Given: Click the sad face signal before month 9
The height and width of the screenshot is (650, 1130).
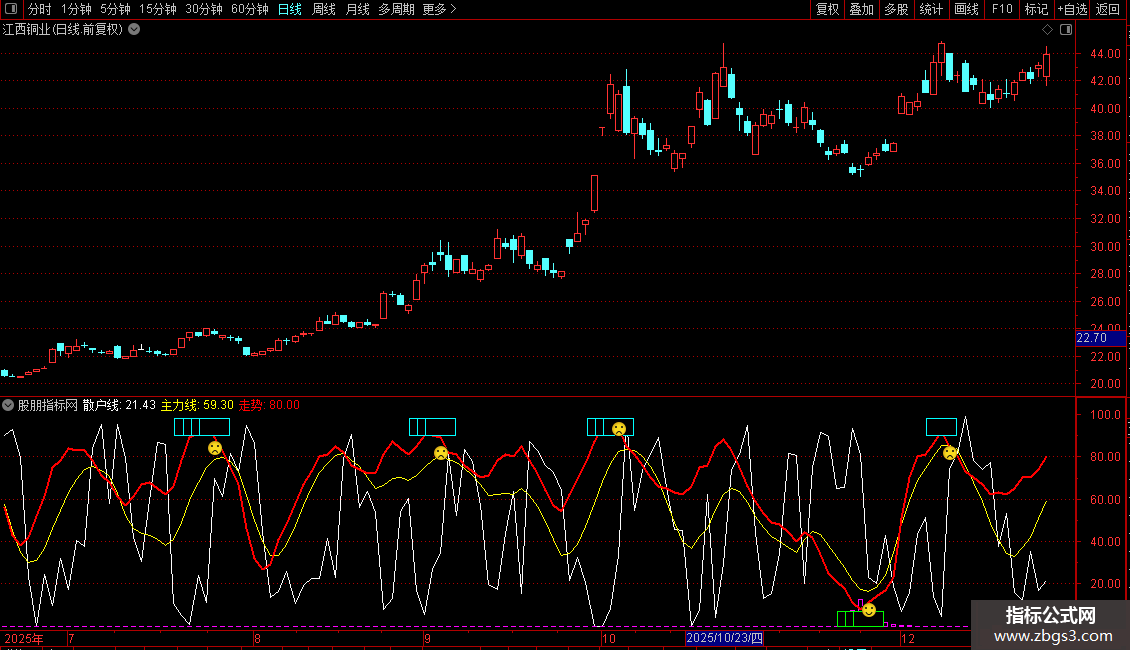Looking at the screenshot, I should pyautogui.click(x=441, y=453).
